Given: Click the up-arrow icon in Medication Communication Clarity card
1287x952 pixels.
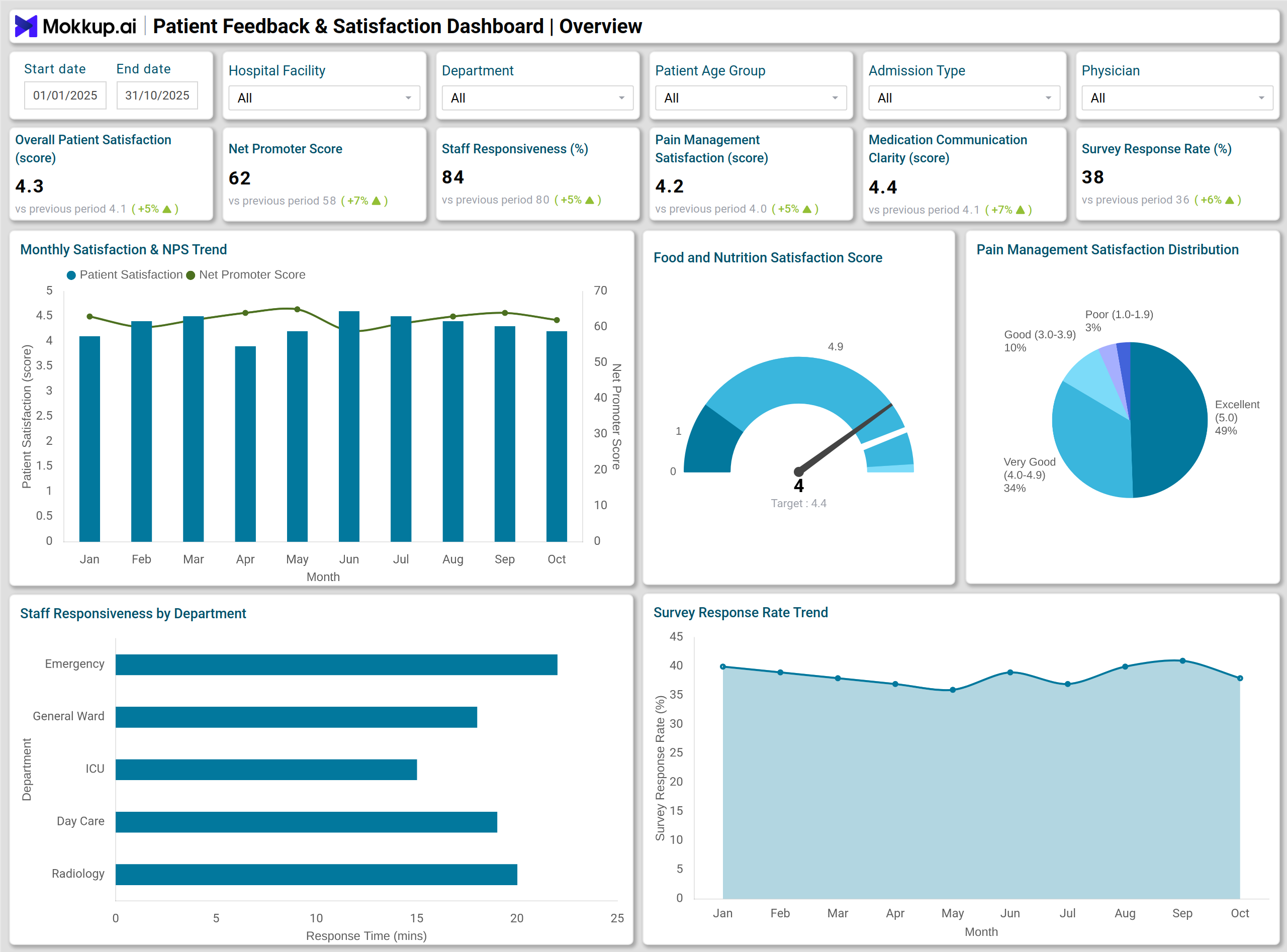Looking at the screenshot, I should click(x=1020, y=210).
